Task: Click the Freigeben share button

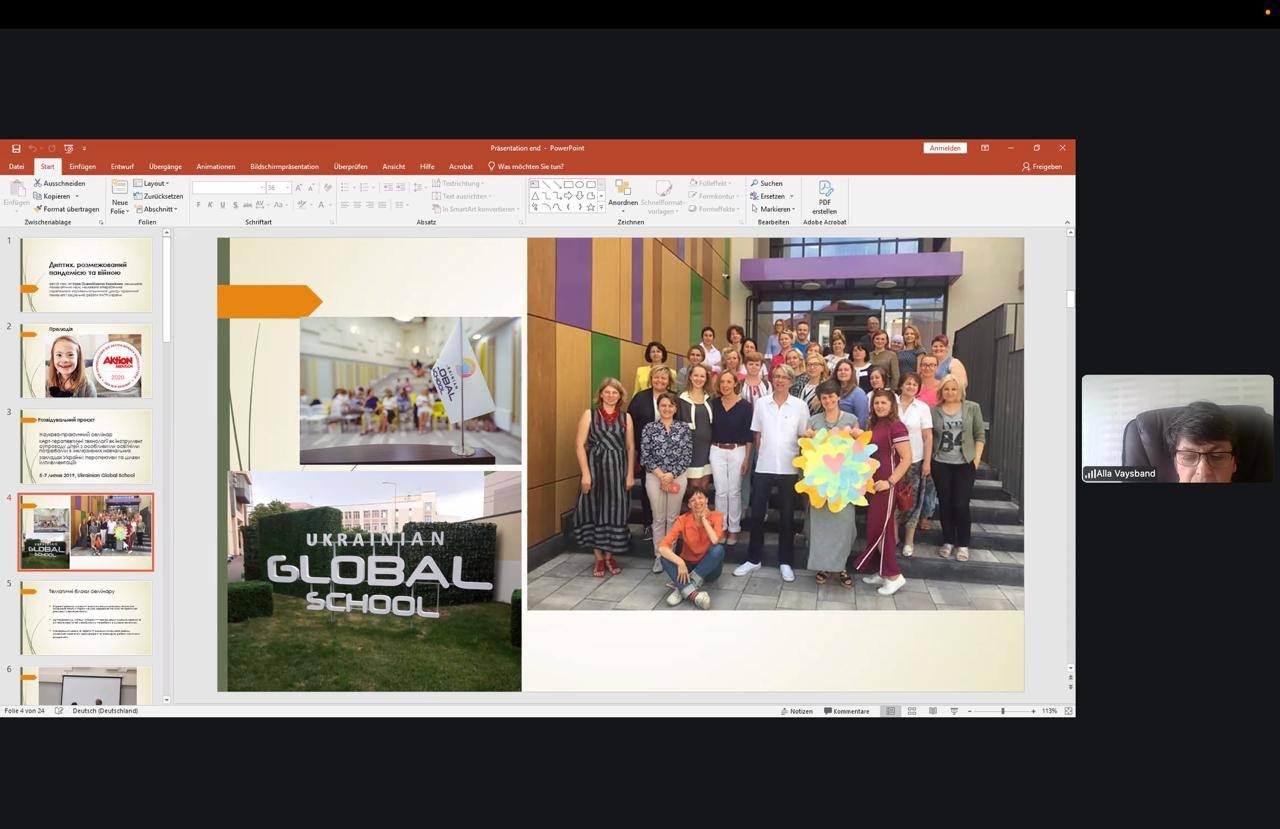Action: pyautogui.click(x=1042, y=167)
